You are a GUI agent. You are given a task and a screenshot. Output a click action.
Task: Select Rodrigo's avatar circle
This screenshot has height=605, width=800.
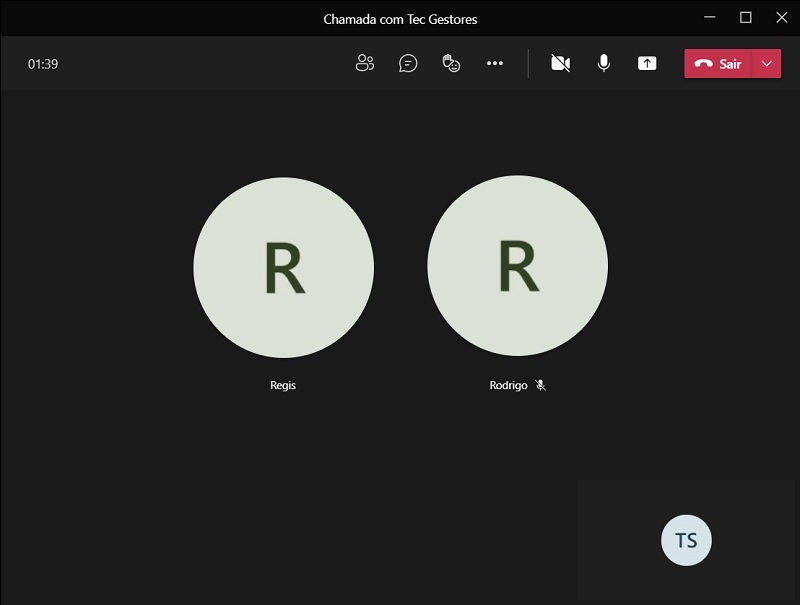(517, 267)
